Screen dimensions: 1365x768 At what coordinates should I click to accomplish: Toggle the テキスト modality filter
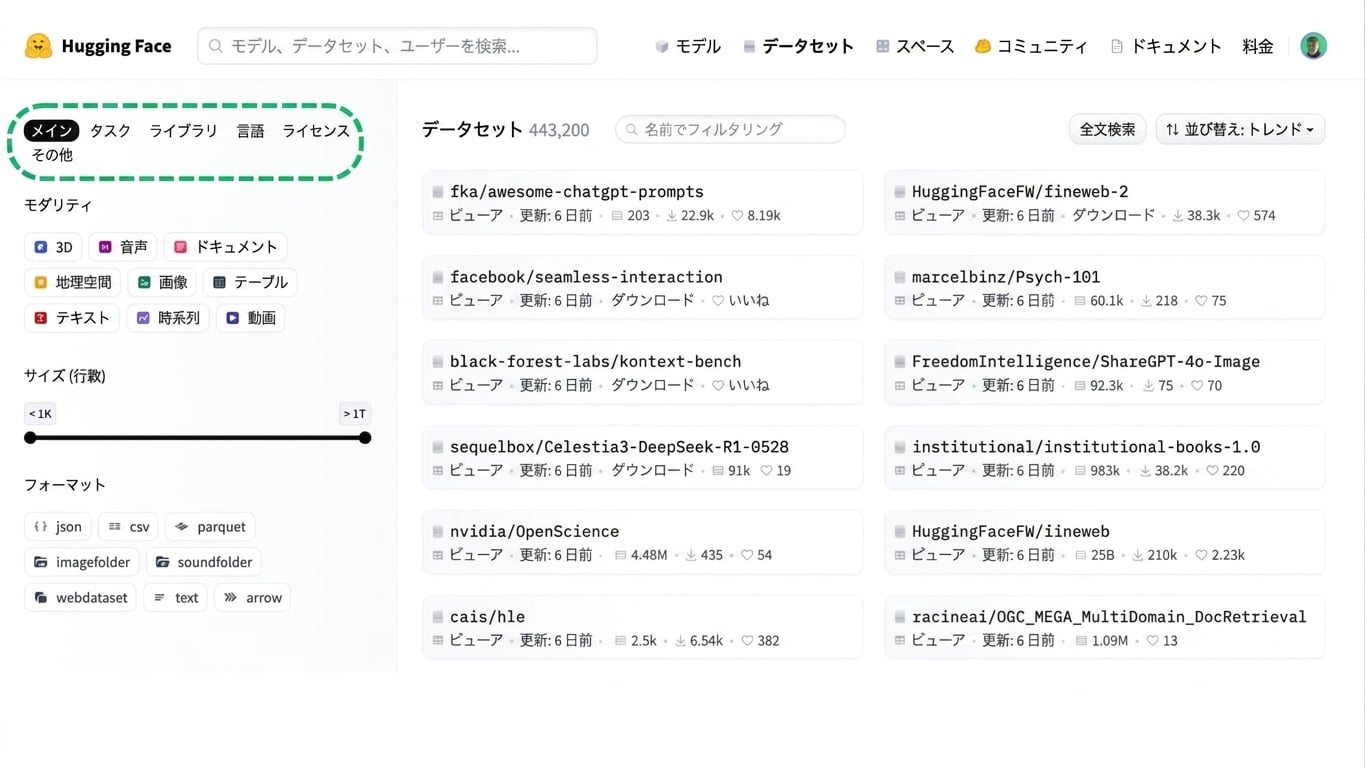coord(72,318)
